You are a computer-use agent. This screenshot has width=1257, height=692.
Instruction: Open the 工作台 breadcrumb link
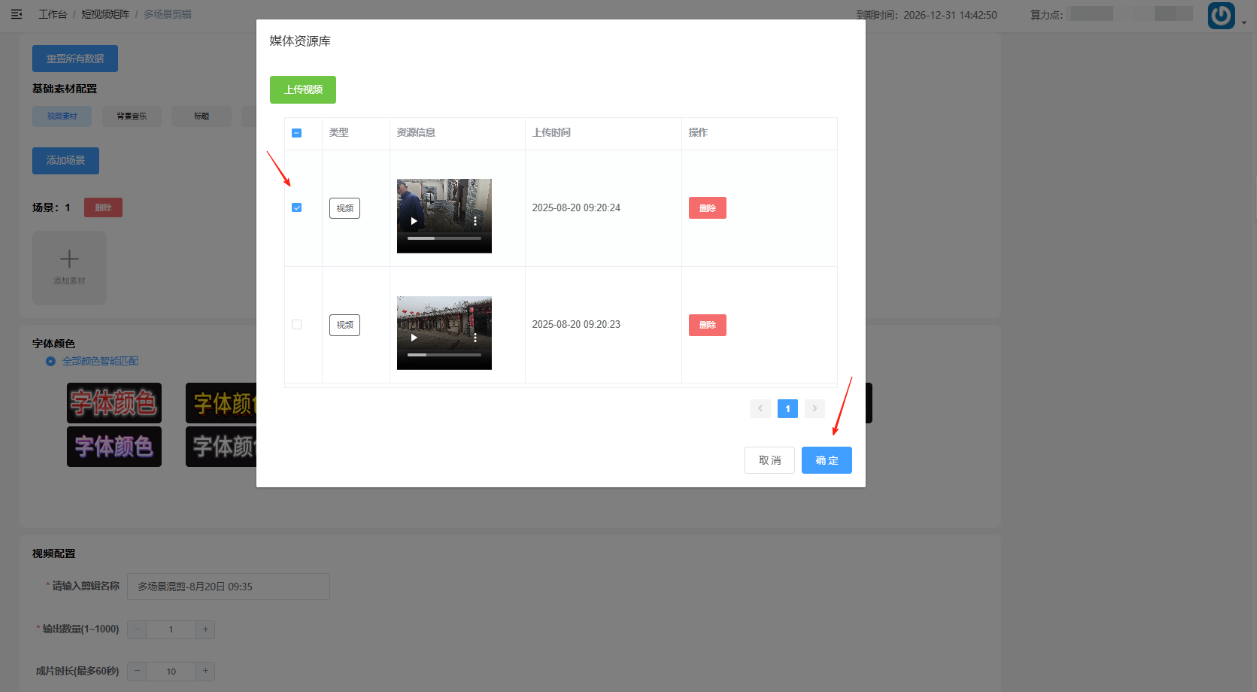pos(54,15)
